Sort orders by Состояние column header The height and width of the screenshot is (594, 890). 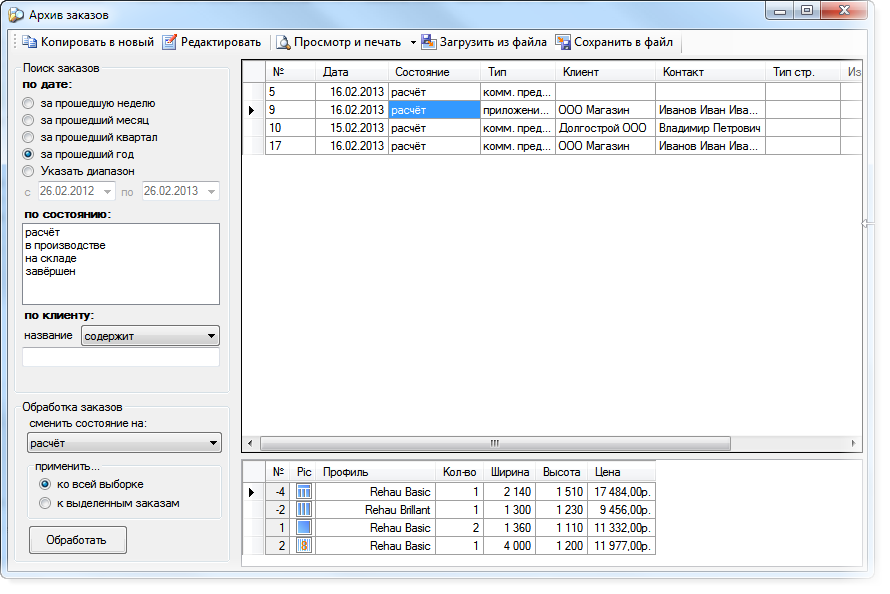434,72
